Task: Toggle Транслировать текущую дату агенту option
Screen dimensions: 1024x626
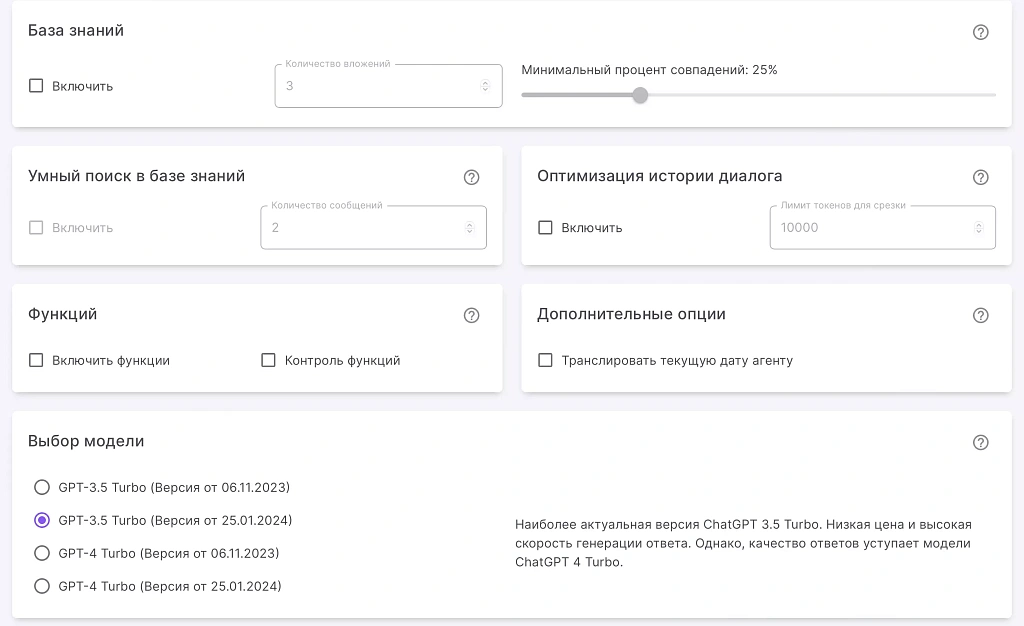Action: [x=545, y=361]
